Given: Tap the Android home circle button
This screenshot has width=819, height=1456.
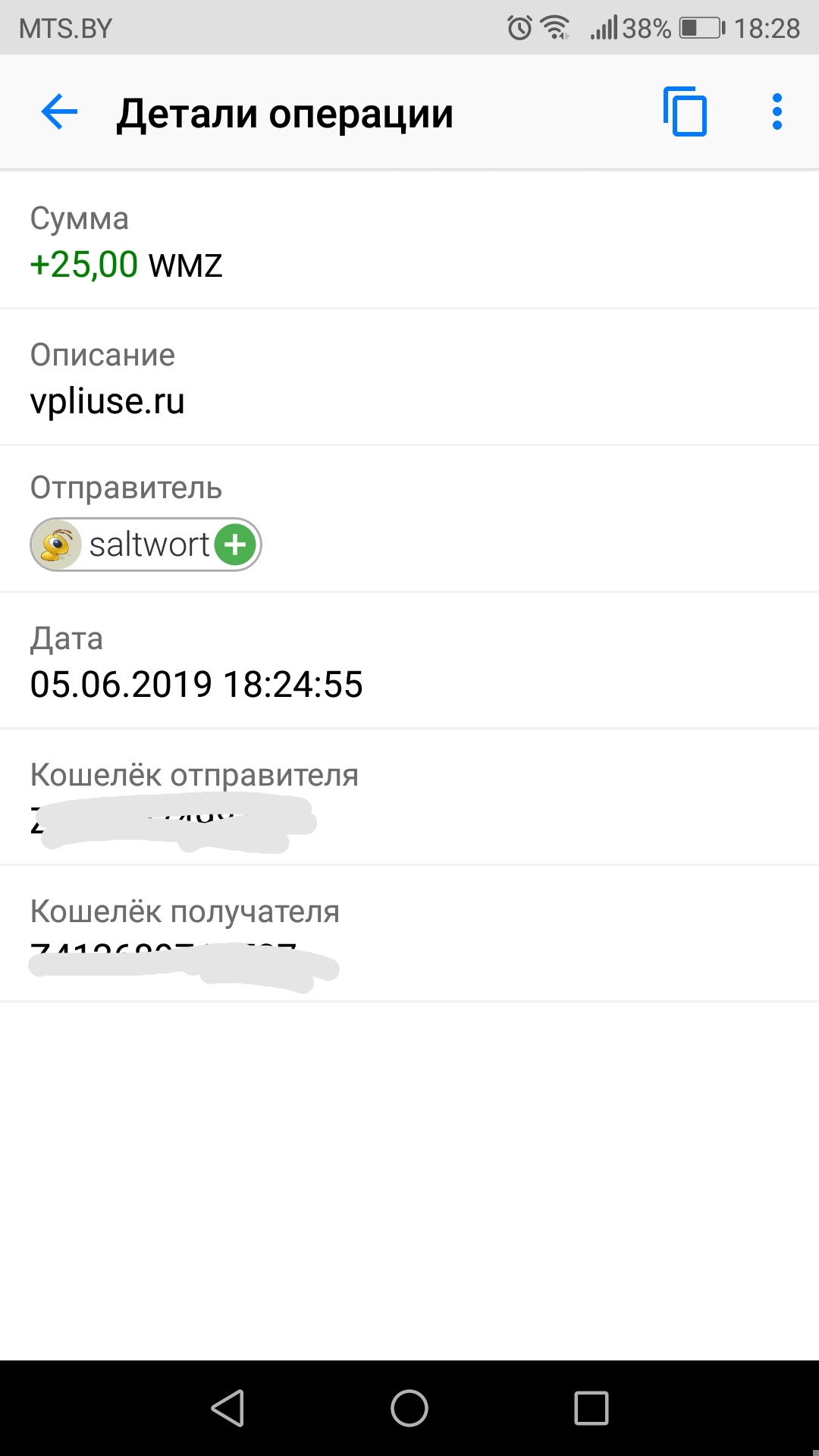Looking at the screenshot, I should click(x=409, y=1408).
